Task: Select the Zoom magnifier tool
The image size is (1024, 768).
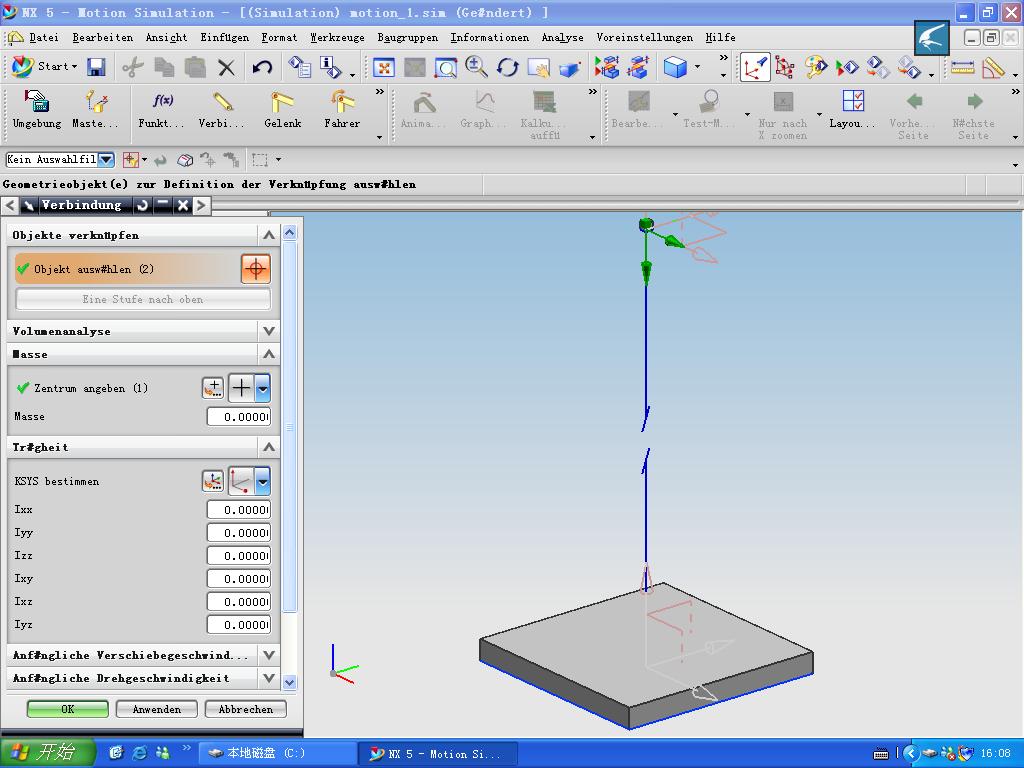Action: coord(476,67)
